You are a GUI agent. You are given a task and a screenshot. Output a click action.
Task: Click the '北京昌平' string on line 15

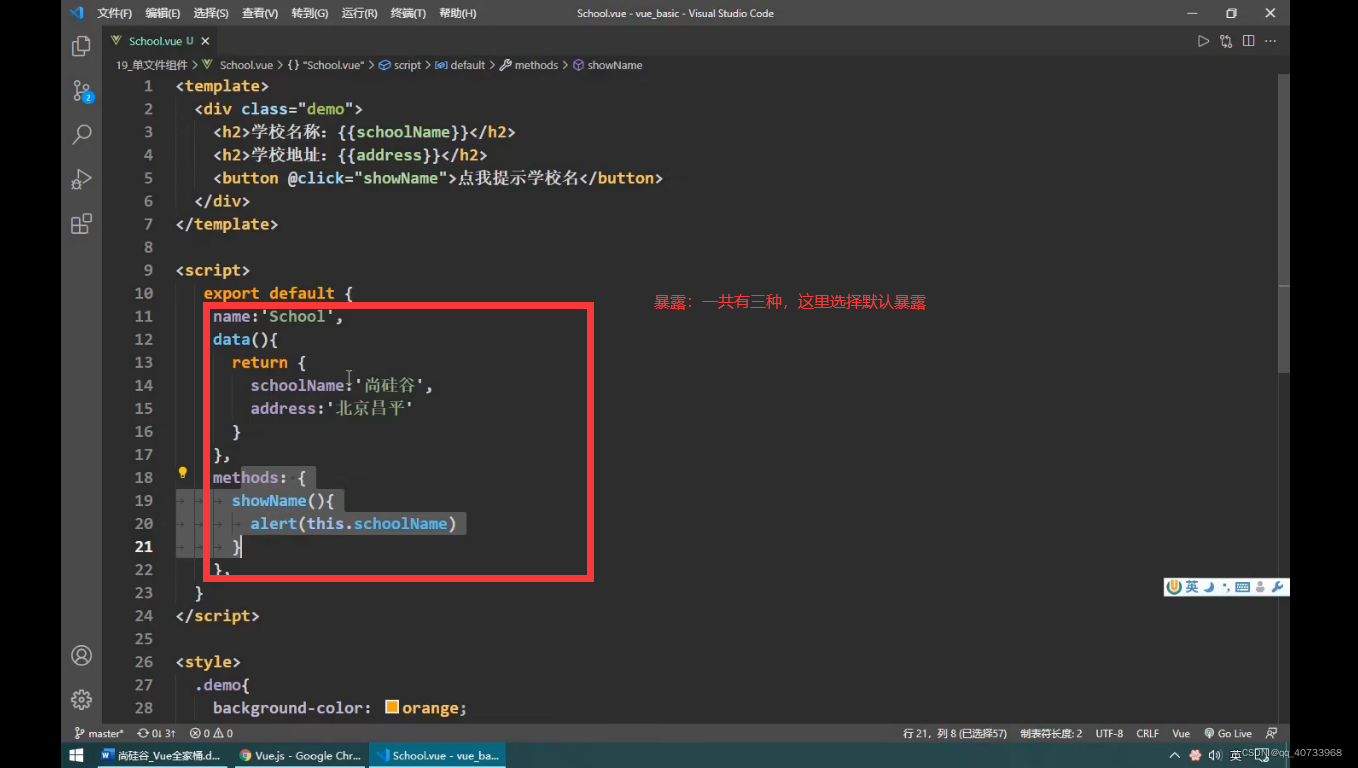click(370, 408)
